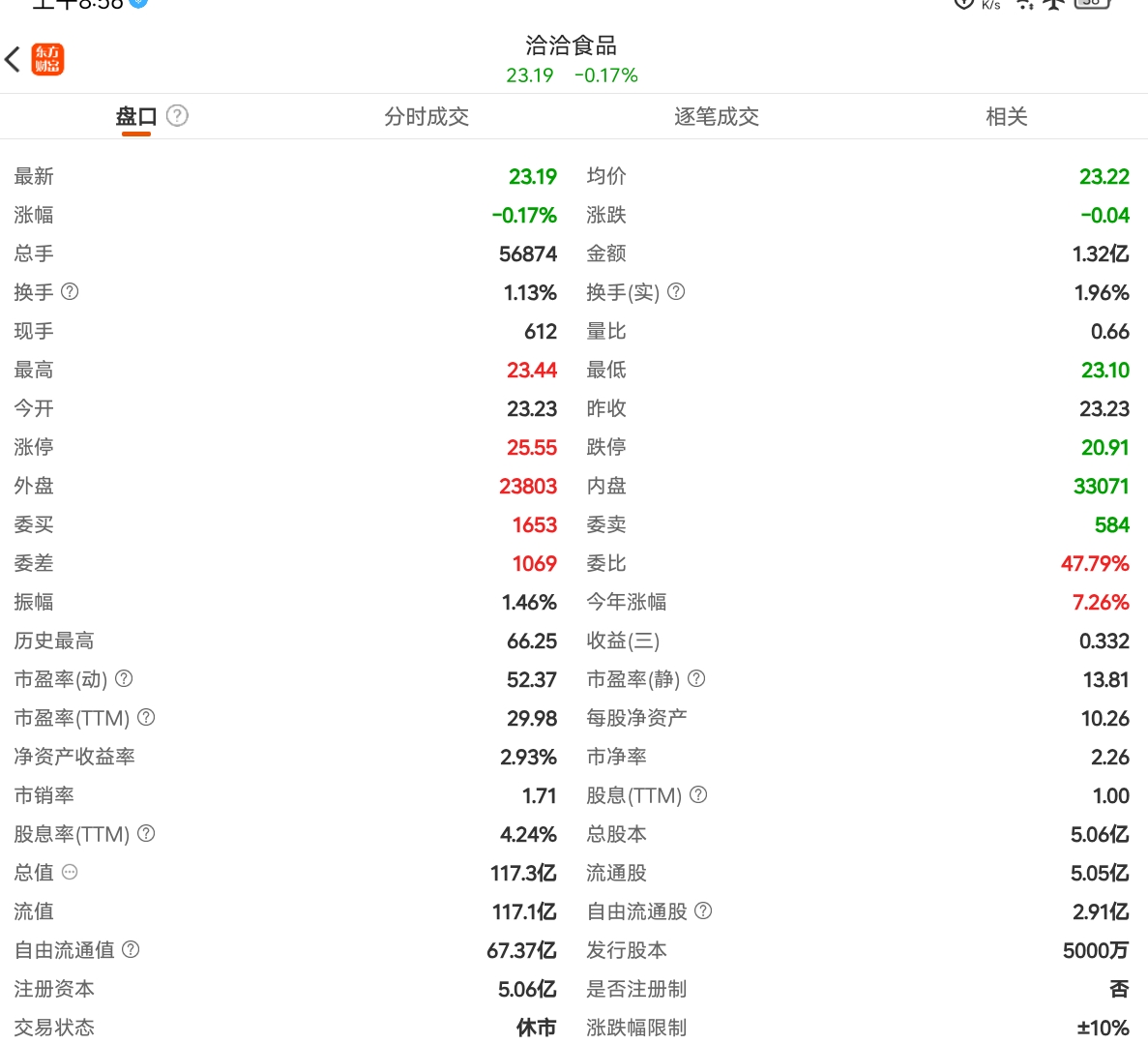The width and height of the screenshot is (1148, 1044).
Task: Switch to the 分时成交 tab
Action: point(427,116)
